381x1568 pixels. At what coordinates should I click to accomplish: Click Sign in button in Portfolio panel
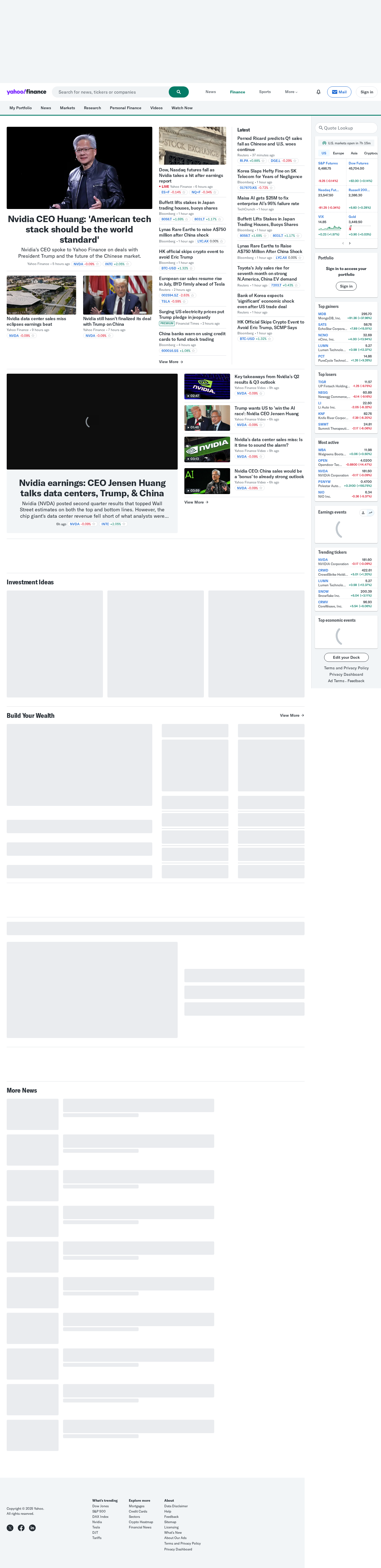[x=346, y=286]
